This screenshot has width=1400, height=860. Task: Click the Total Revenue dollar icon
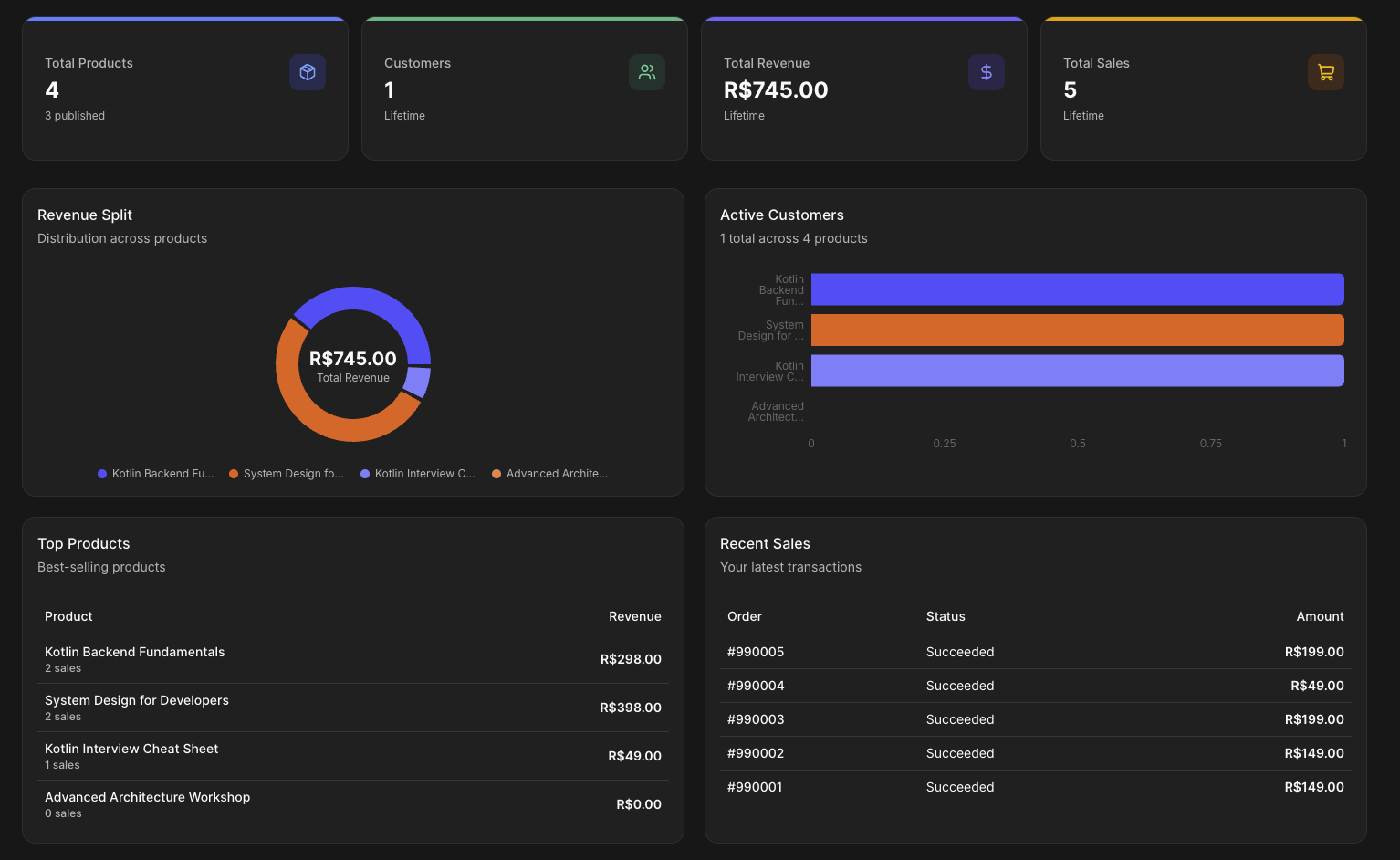point(987,72)
